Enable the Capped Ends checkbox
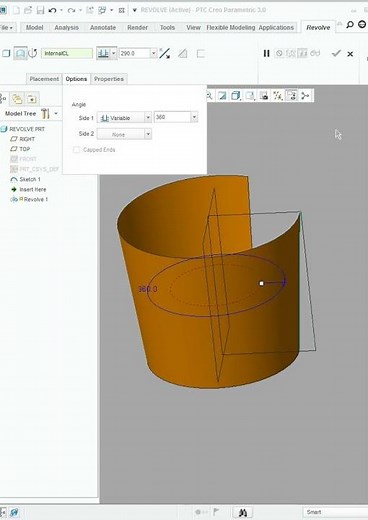 [76, 150]
